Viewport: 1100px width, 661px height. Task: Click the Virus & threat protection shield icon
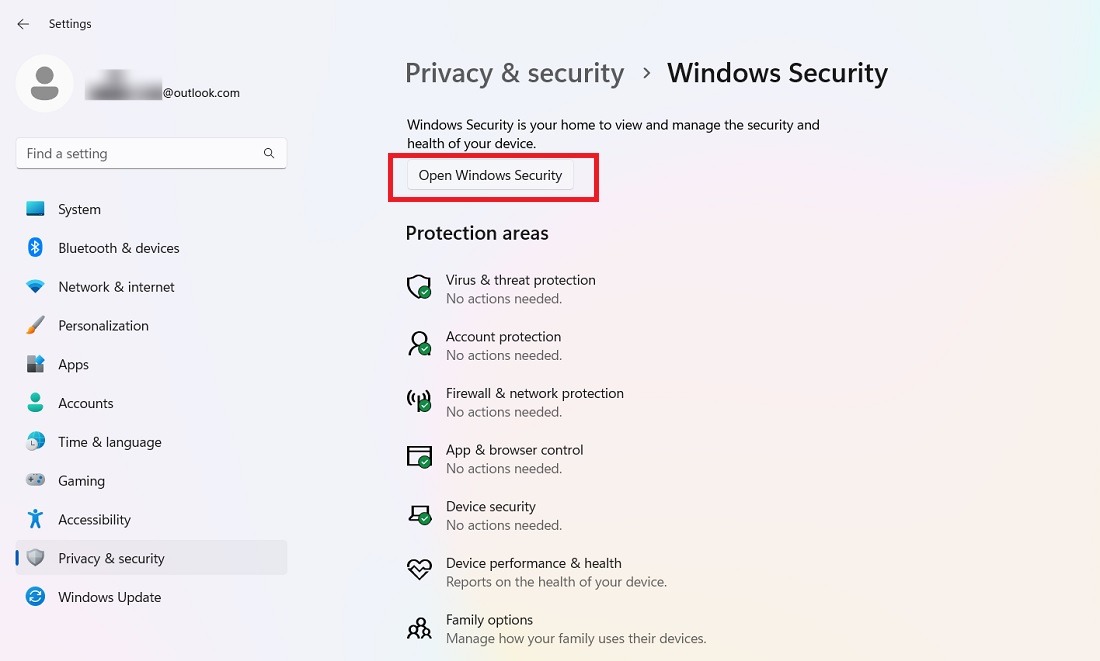[x=418, y=287]
